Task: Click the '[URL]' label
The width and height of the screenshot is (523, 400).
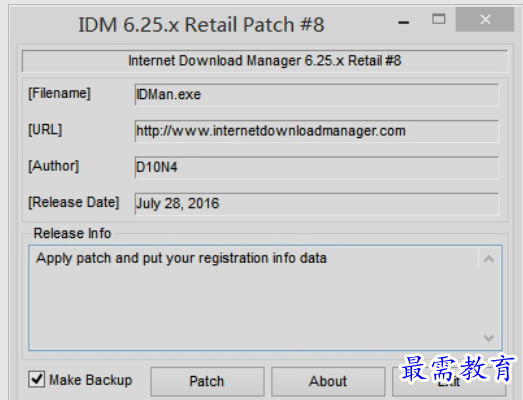Action: [45, 129]
